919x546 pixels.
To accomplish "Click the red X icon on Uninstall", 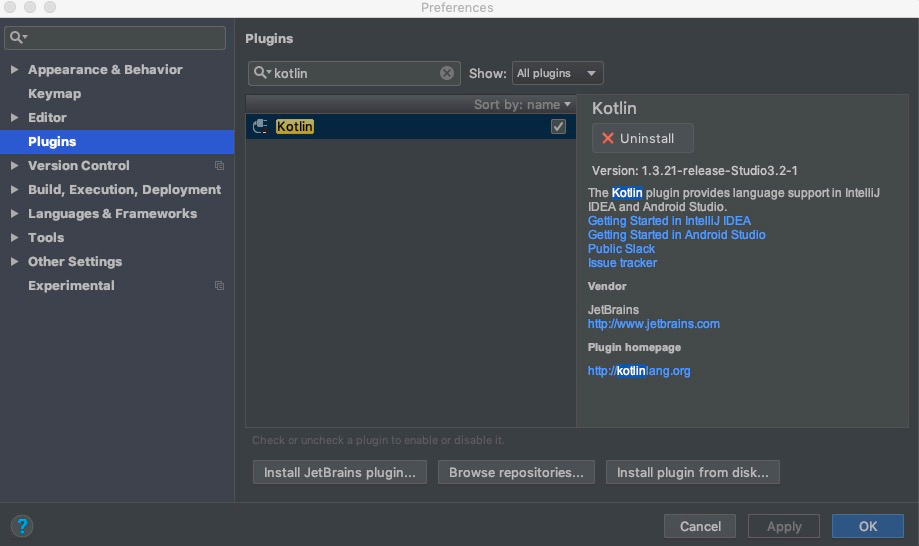I will [x=608, y=138].
